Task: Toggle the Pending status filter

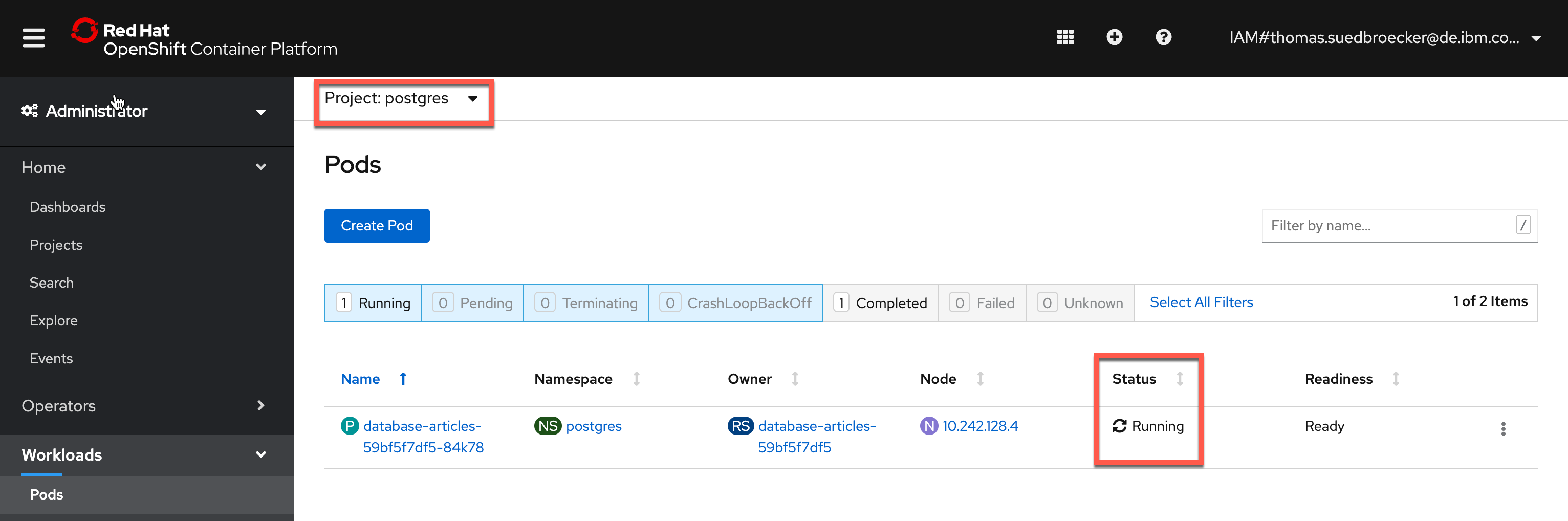Action: pos(472,302)
